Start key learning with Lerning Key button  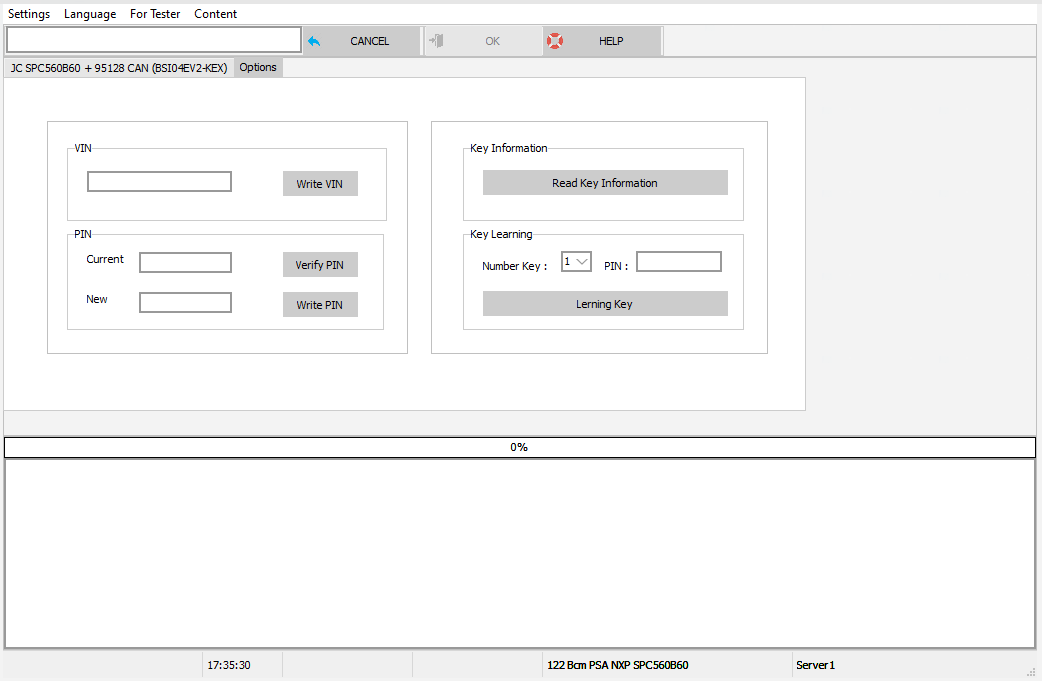pos(605,303)
